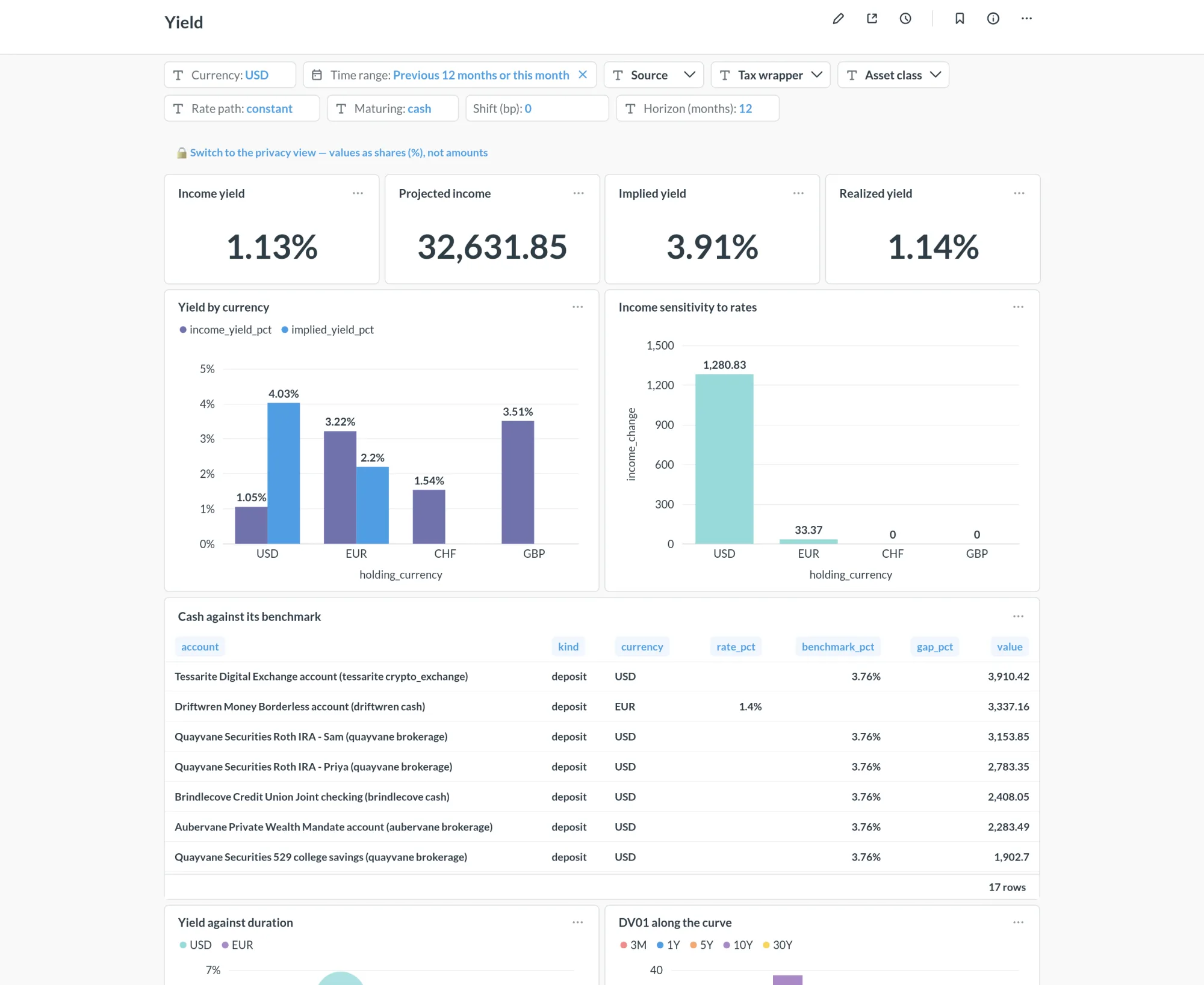Screen dimensions: 1204x985
Task: Open the Currency: USD filter
Action: 230,75
